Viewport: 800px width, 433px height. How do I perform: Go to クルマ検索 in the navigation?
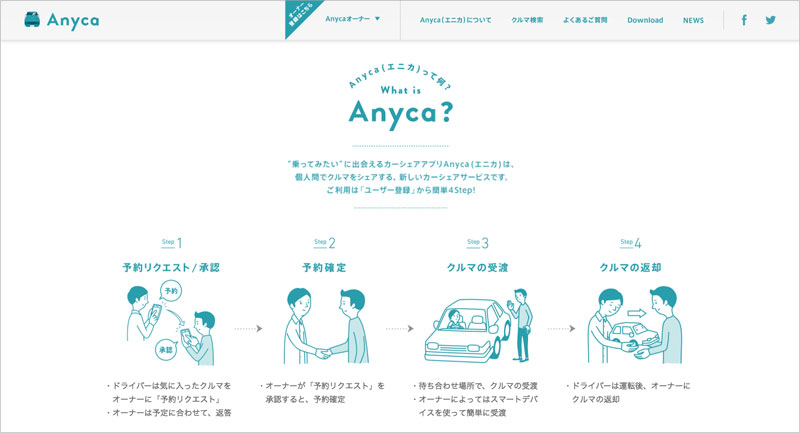coord(527,20)
